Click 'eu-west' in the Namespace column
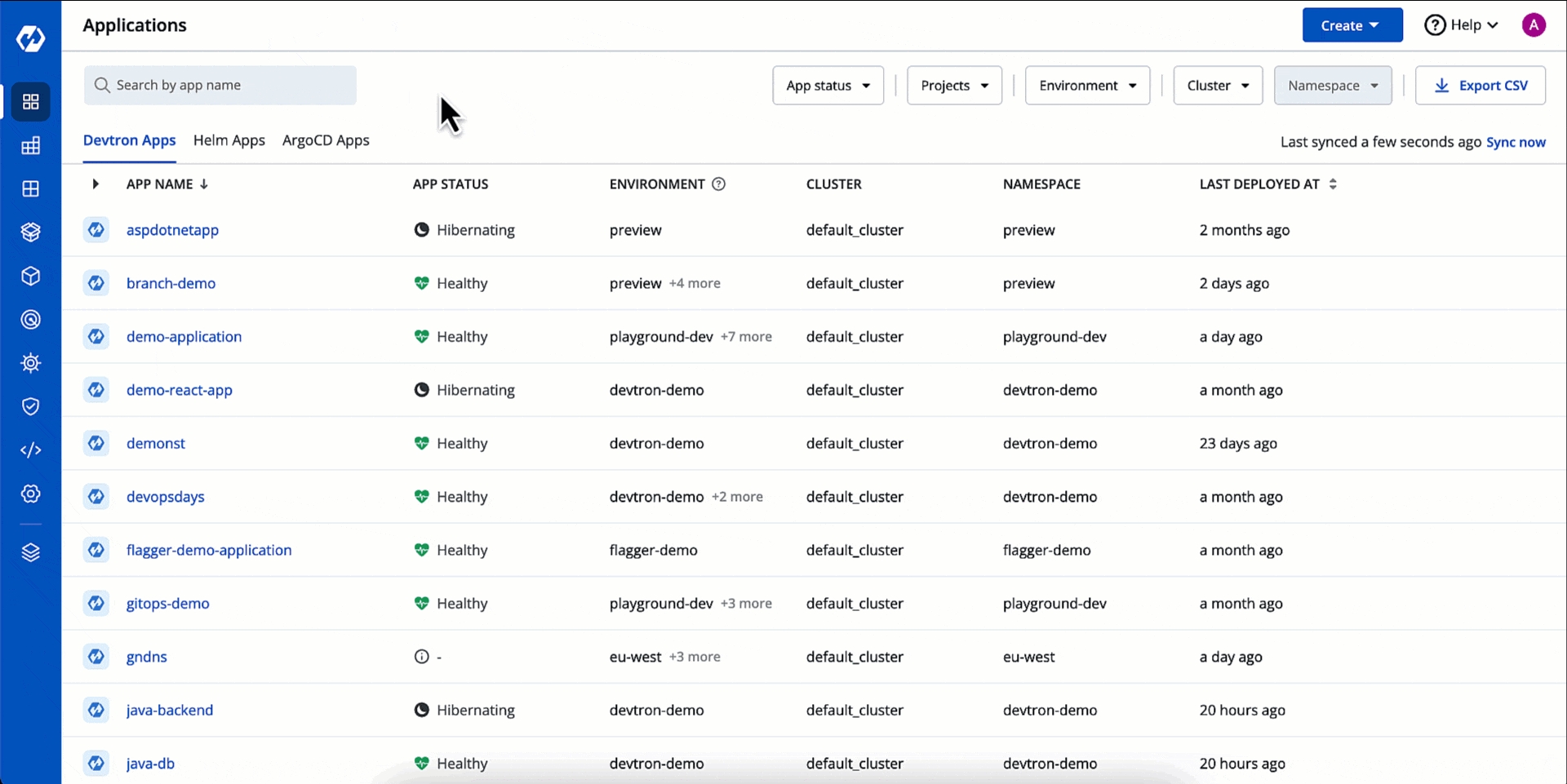The width and height of the screenshot is (1567, 784). (1028, 657)
